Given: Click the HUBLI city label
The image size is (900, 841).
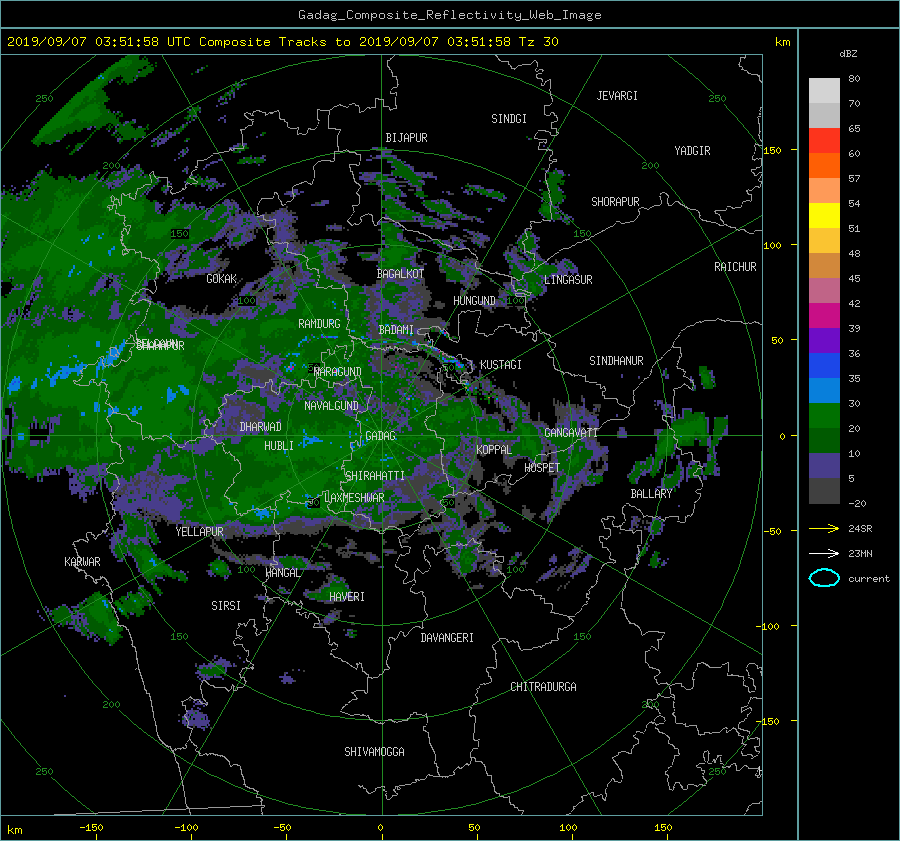Looking at the screenshot, I should [279, 446].
